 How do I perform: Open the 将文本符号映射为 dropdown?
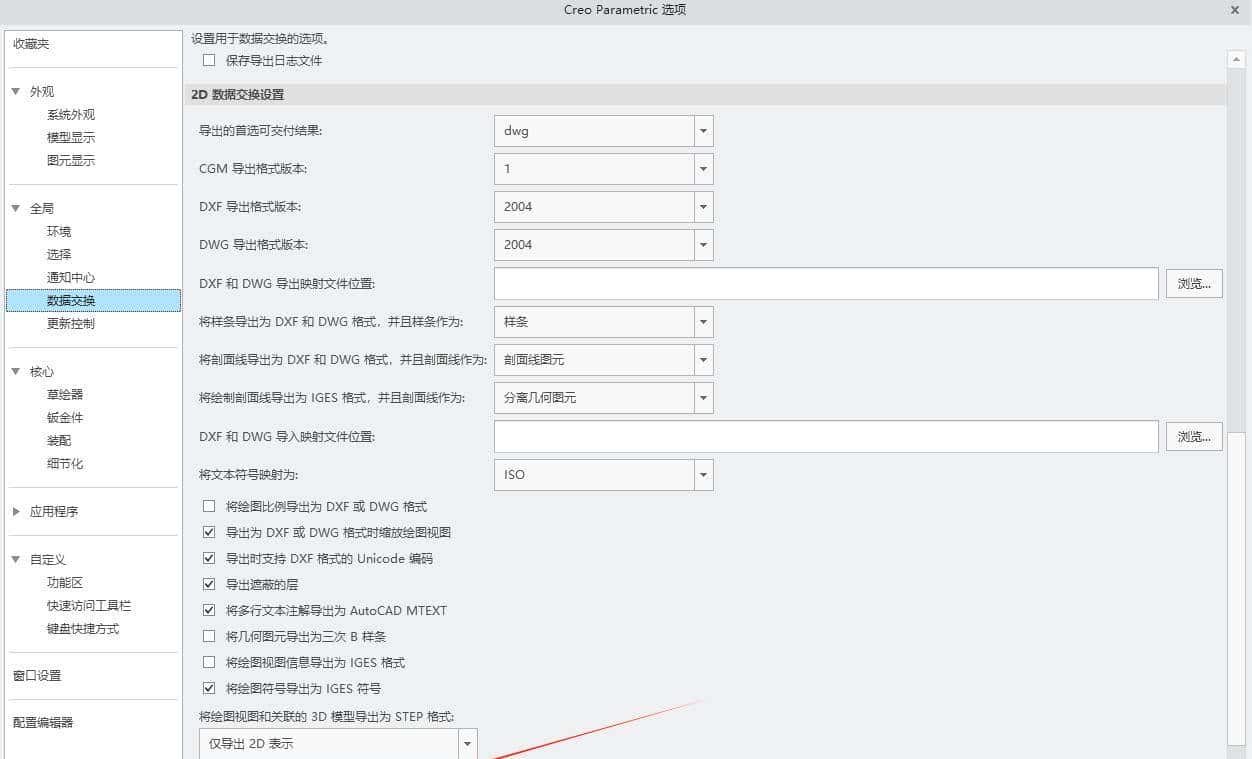703,474
